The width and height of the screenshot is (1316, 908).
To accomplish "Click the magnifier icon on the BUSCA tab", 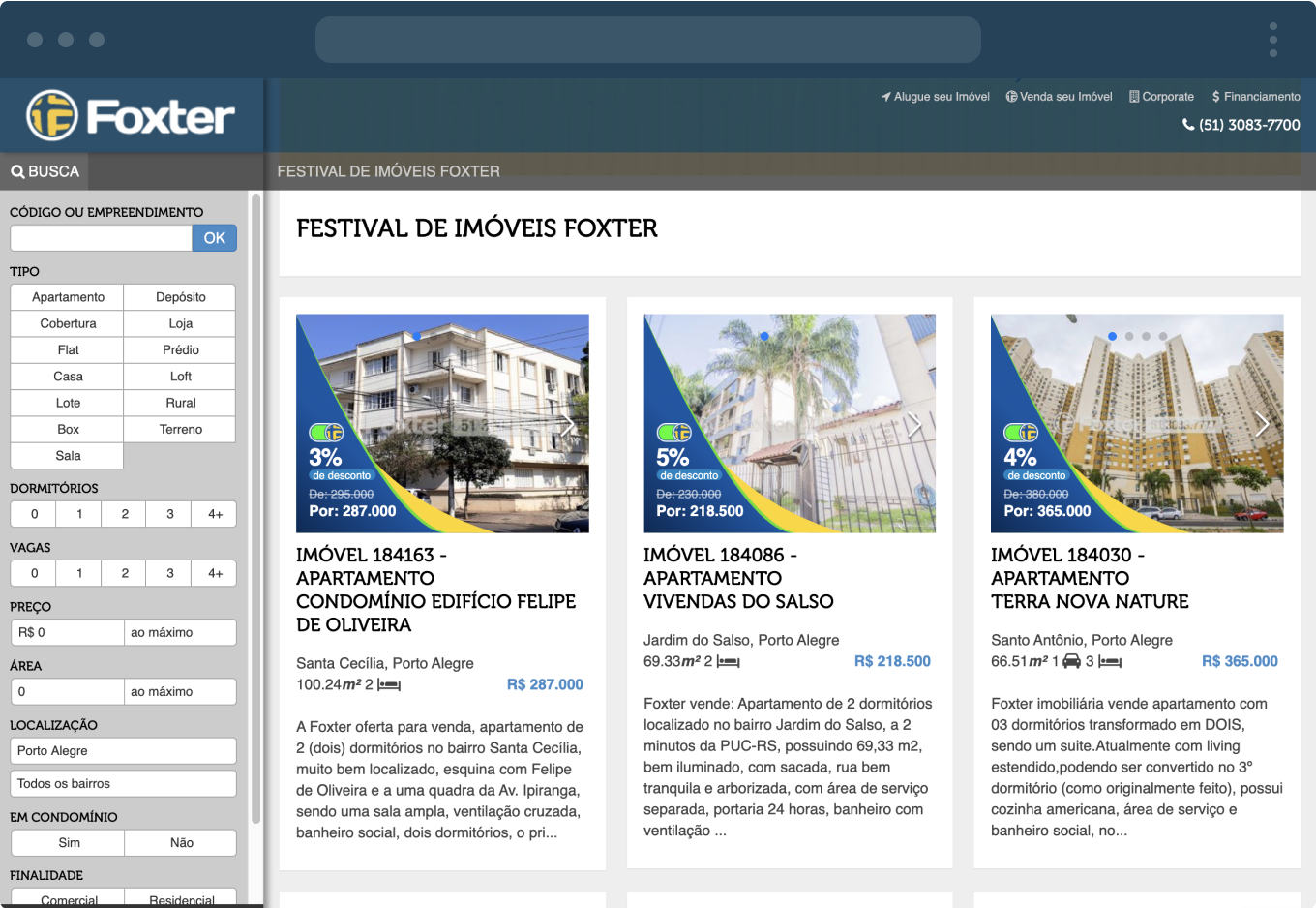I will pos(16,171).
